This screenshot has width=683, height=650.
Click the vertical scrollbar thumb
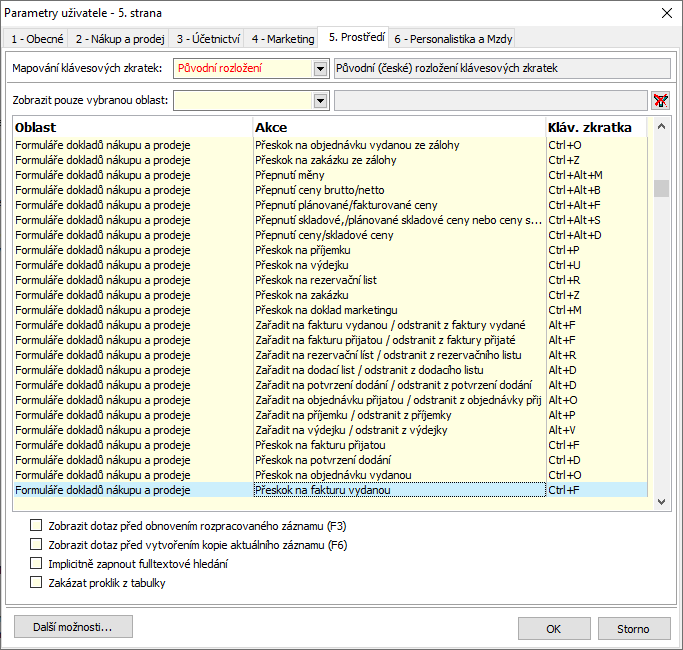point(661,188)
